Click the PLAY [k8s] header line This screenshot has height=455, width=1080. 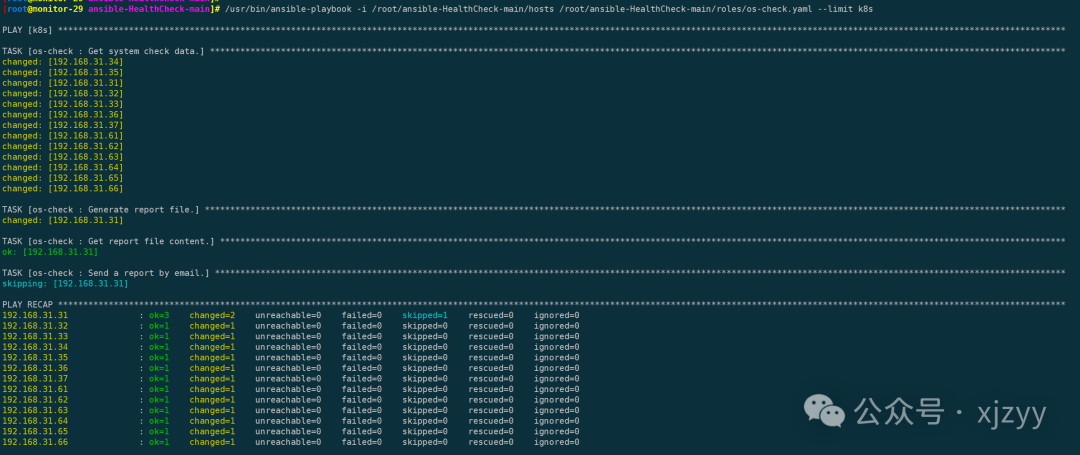[x=534, y=30]
